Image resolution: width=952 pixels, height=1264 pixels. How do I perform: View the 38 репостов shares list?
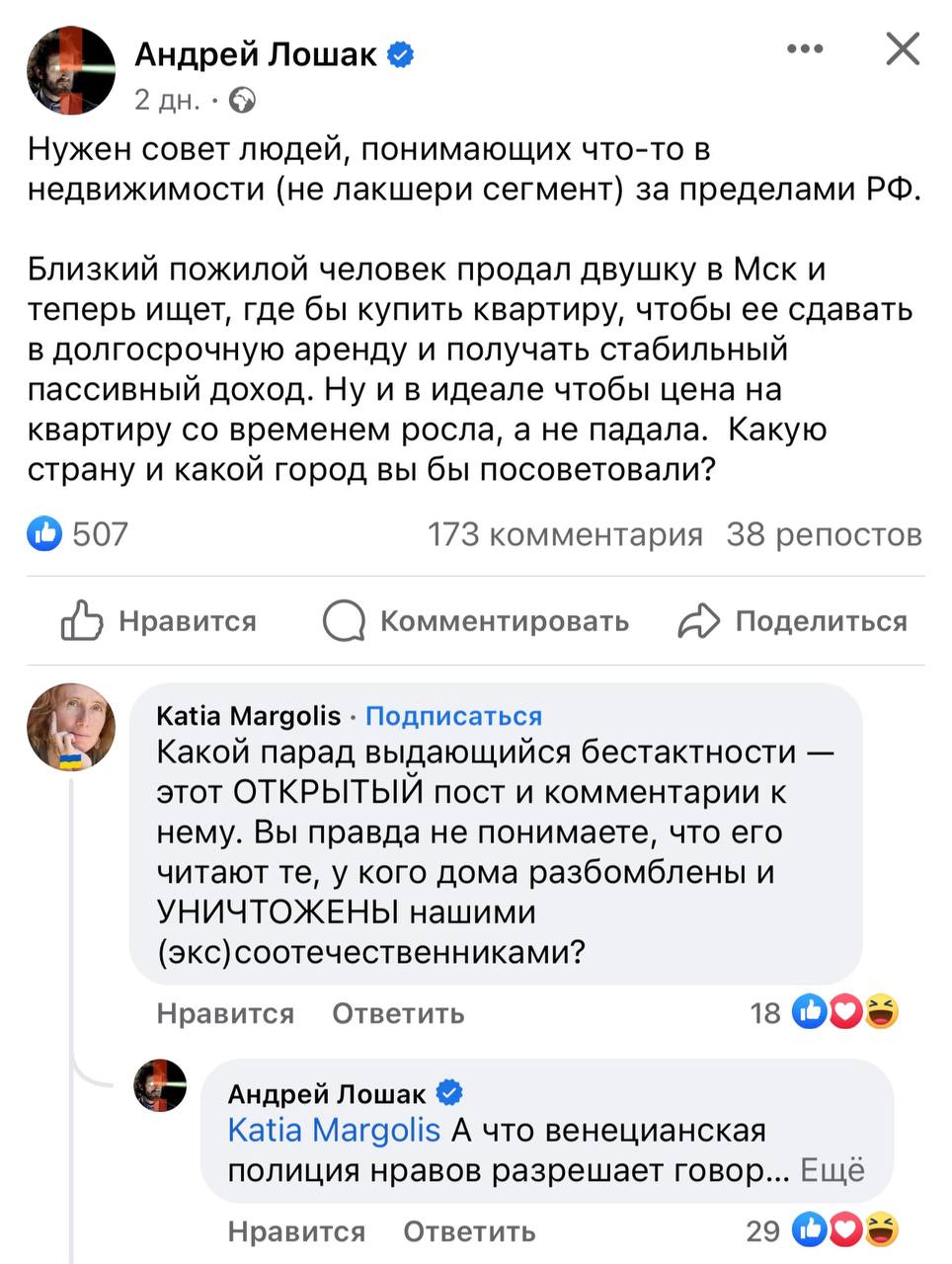click(x=824, y=534)
